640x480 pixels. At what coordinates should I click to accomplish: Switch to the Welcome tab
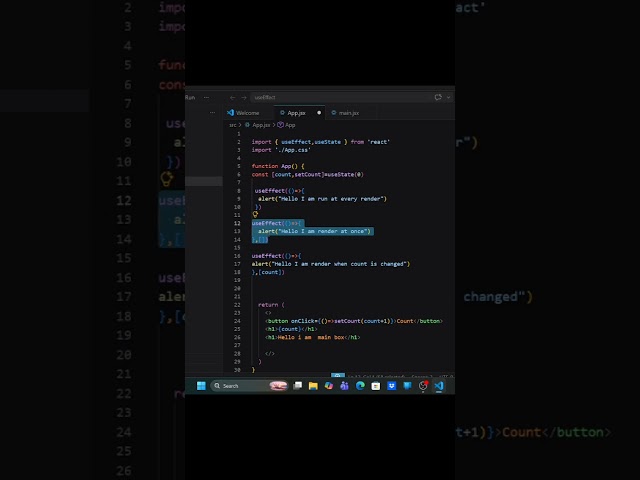point(243,113)
